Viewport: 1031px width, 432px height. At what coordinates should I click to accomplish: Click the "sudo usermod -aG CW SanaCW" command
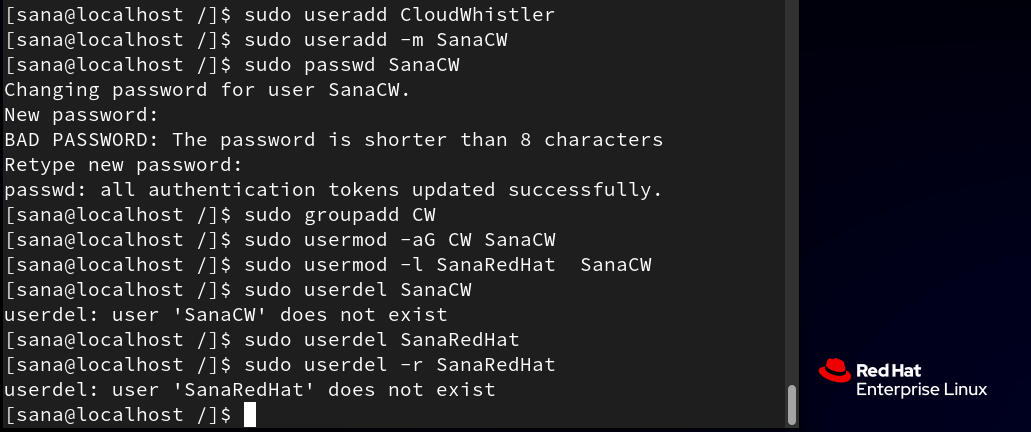400,239
